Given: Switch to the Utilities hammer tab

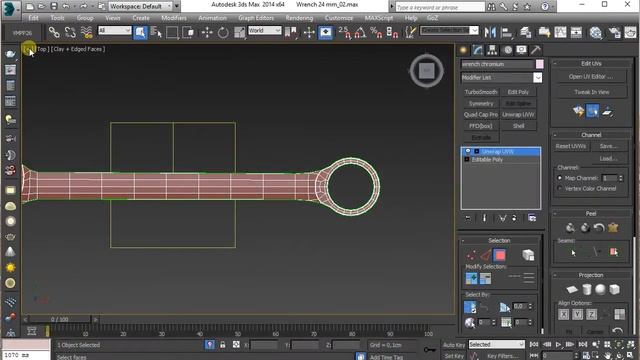Looking at the screenshot, I should click(536, 50).
